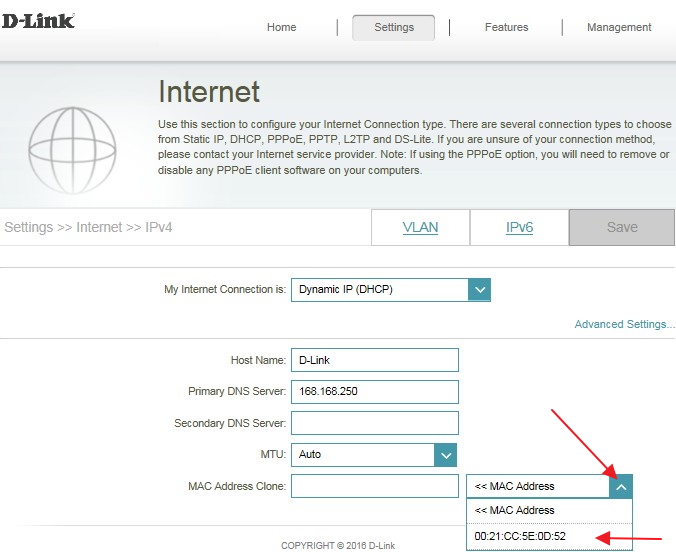Click the Internet globe icon
Image resolution: width=676 pixels, height=552 pixels.
click(x=72, y=148)
